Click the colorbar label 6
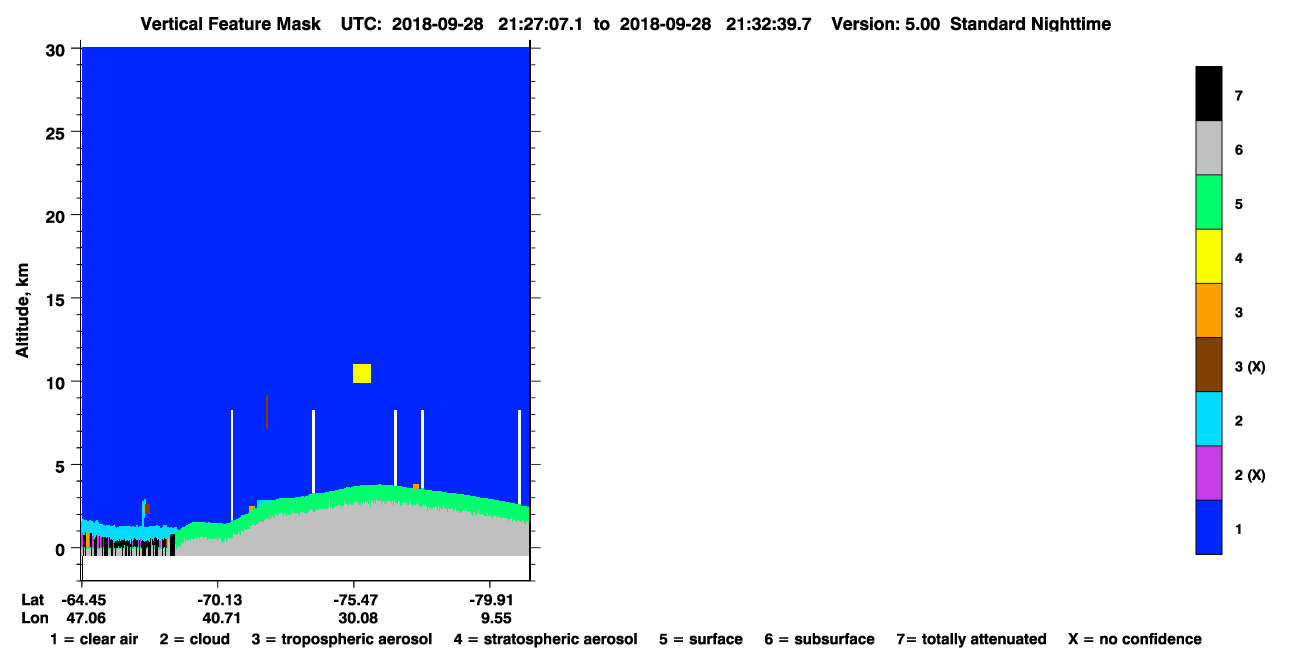Screen dimensions: 1300x667 point(1238,150)
